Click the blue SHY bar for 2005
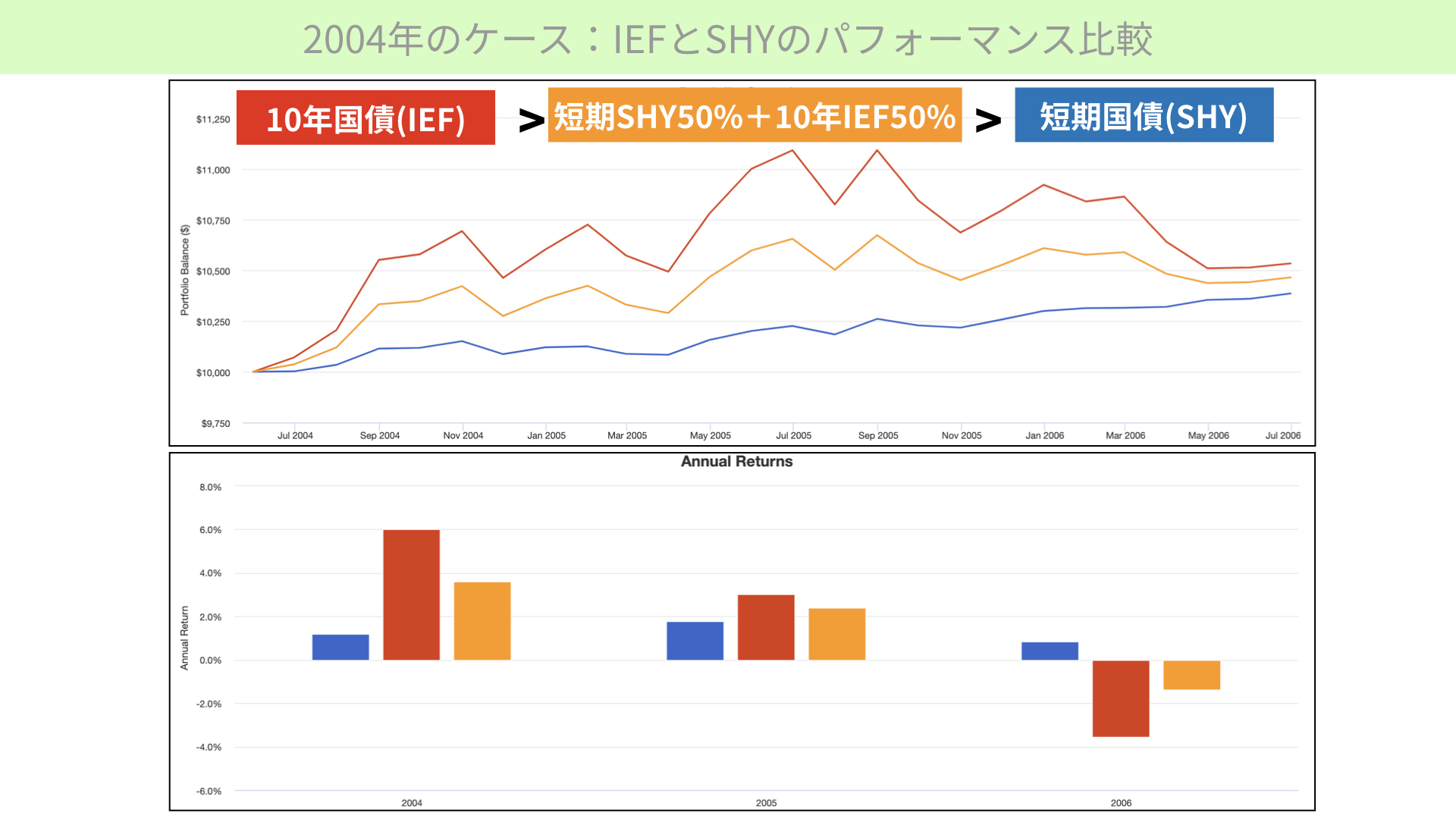 [x=695, y=641]
